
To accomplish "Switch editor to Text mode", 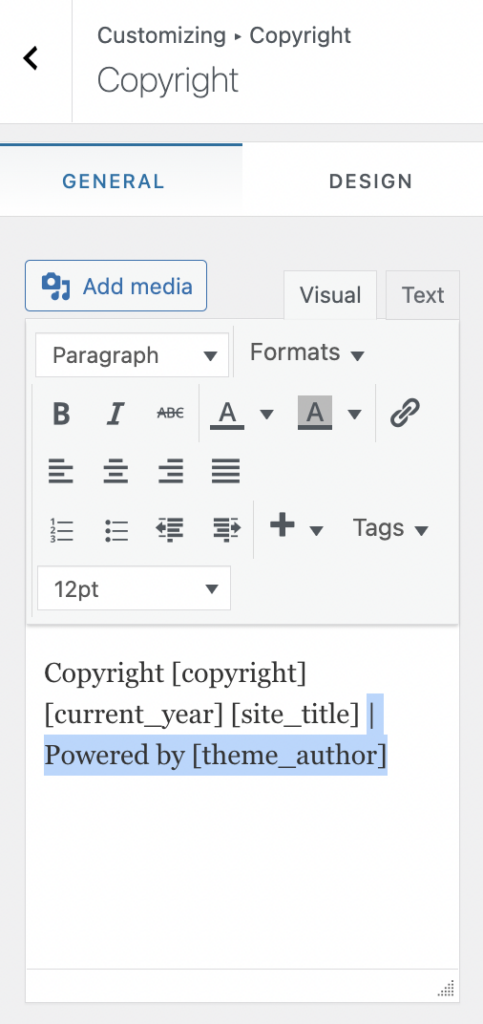I will [x=423, y=295].
